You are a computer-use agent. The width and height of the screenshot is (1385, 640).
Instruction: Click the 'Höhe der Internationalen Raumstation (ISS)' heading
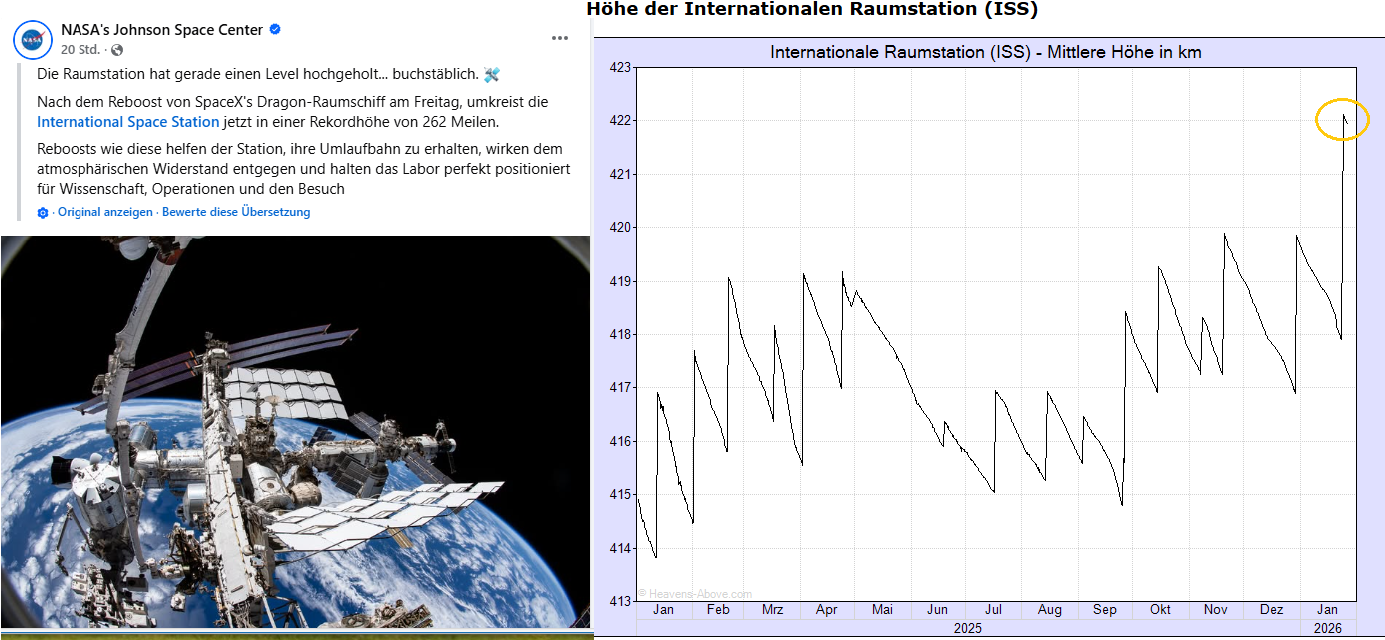point(812,10)
